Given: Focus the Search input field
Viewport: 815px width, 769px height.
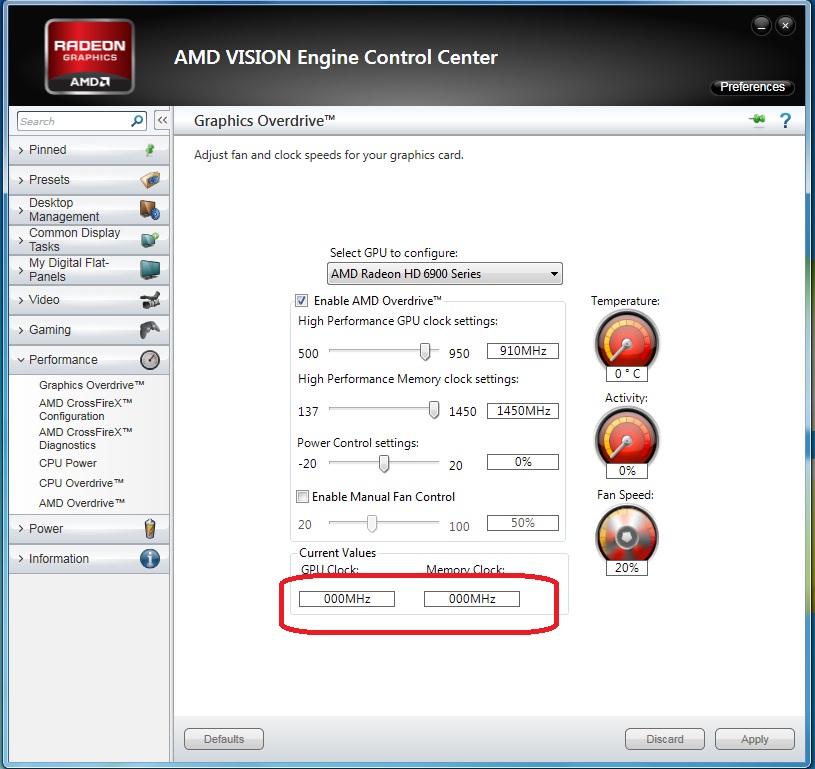Looking at the screenshot, I should 74,121.
